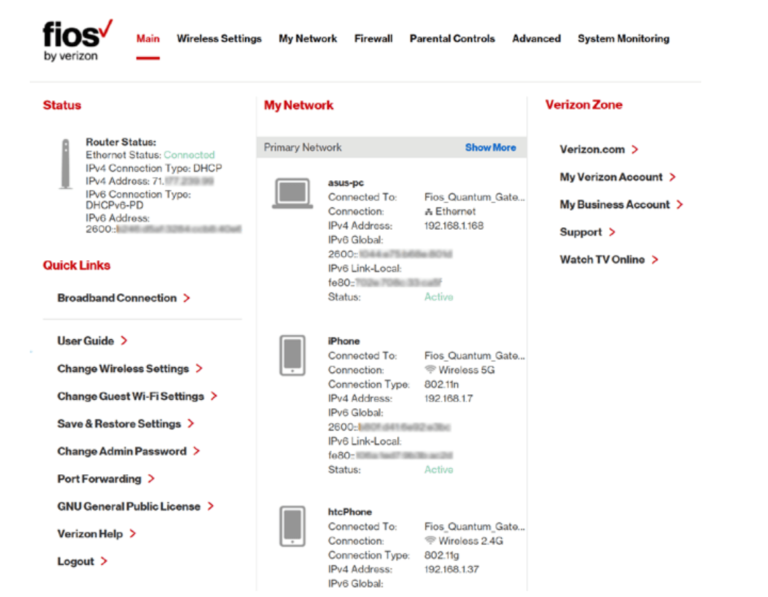Click the arrow beside Change Guest Wi-Fi Settings
768x597 pixels.
pyautogui.click(x=214, y=396)
